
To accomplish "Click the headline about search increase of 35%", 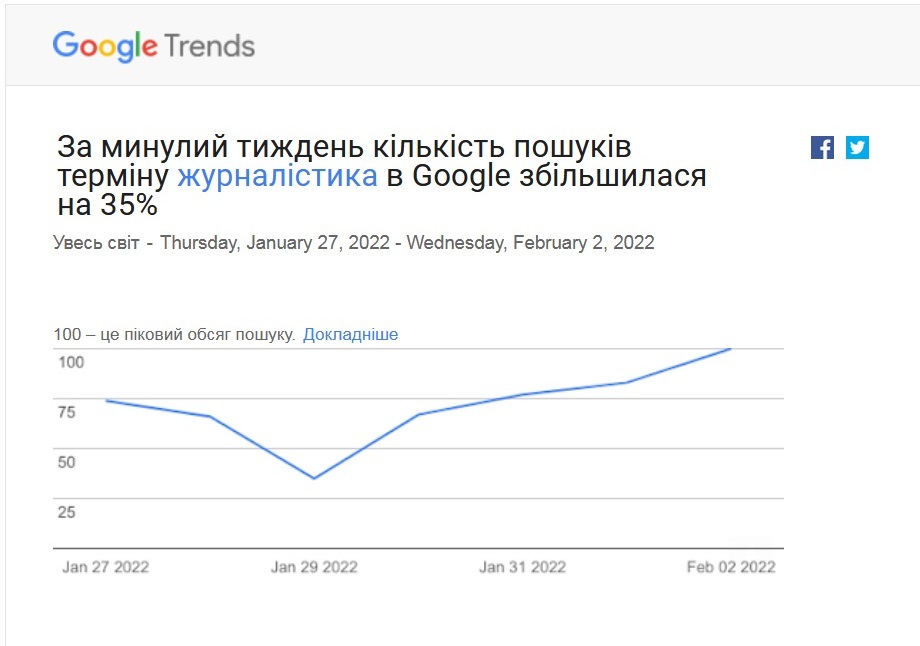I will [380, 176].
